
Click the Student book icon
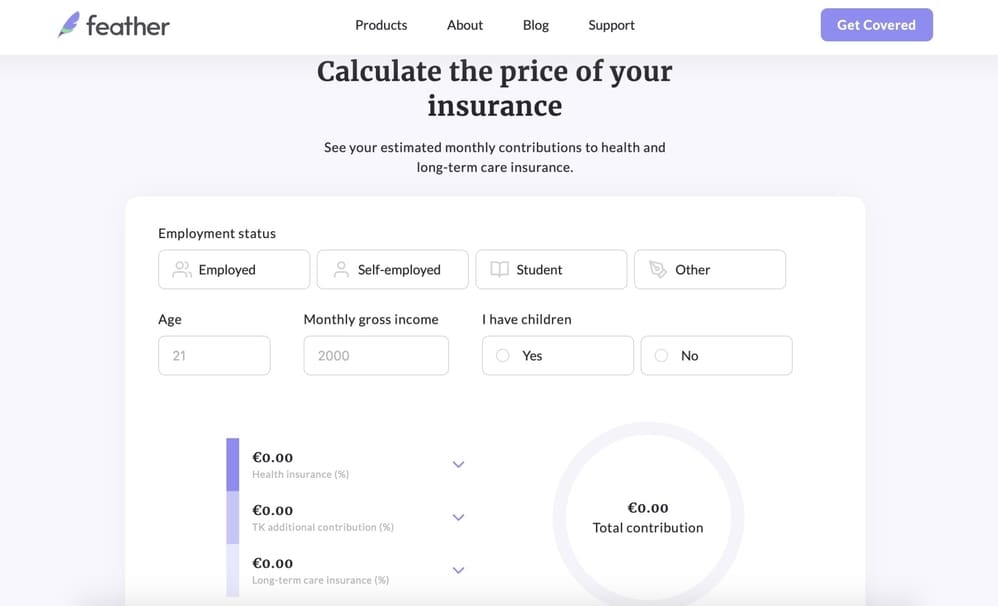[500, 270]
